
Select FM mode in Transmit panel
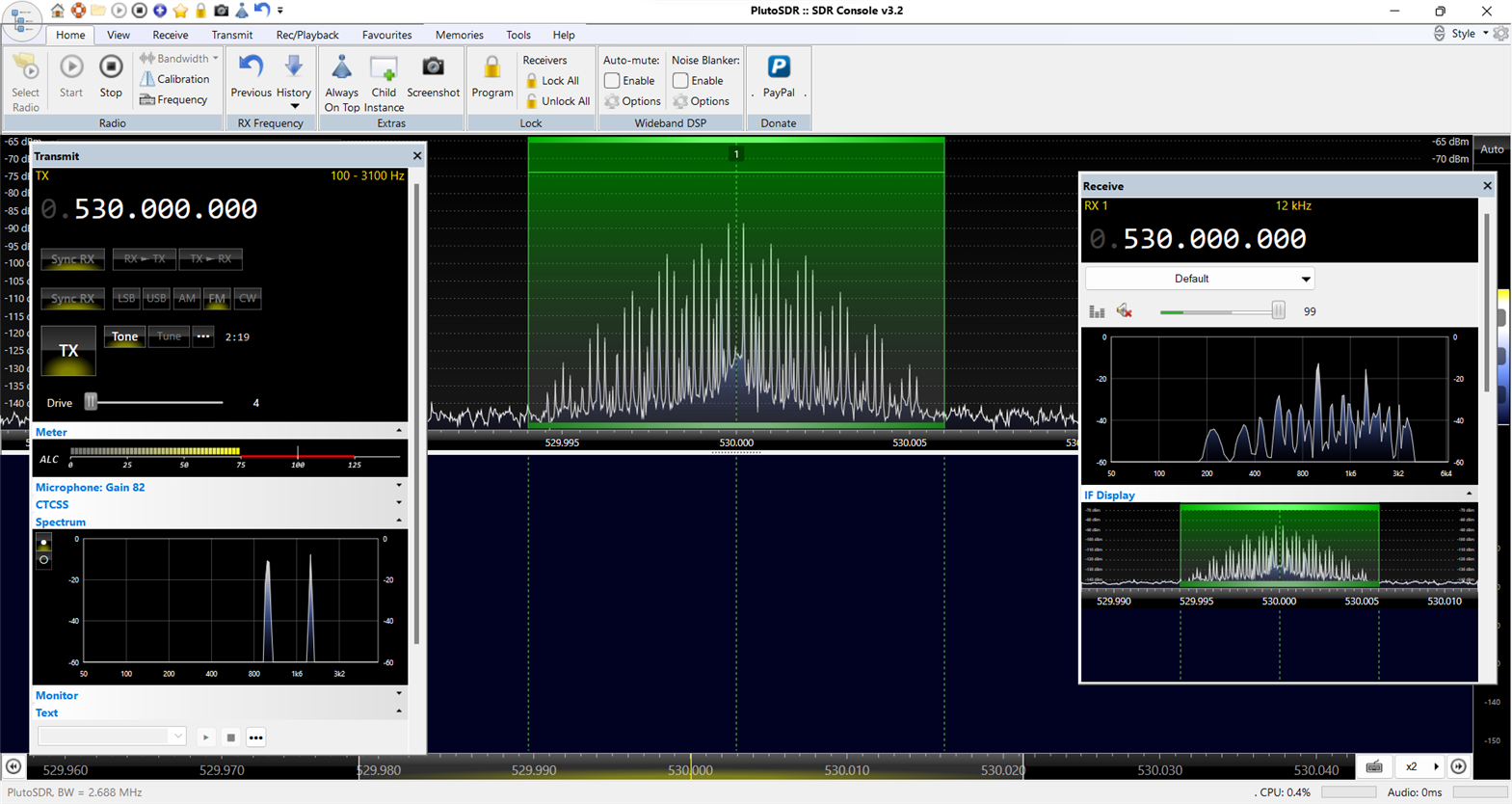tap(217, 298)
